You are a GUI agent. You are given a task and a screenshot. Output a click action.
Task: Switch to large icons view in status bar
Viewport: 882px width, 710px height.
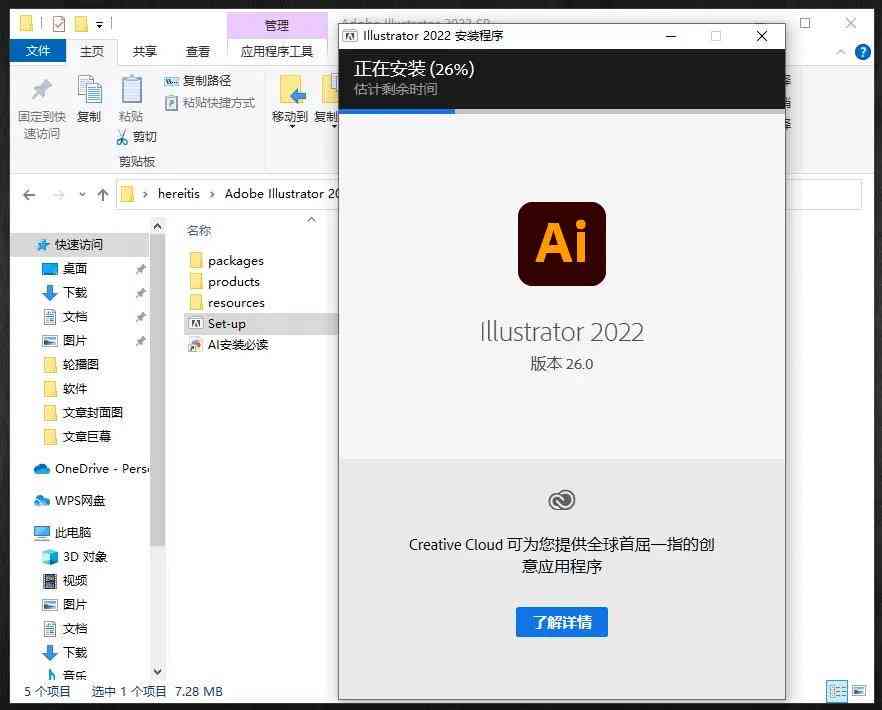[x=858, y=691]
